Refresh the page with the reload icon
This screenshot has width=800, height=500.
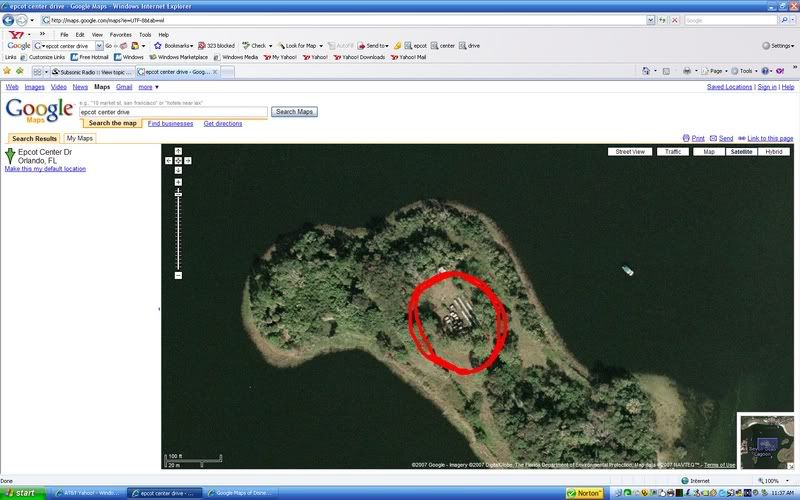[662, 20]
